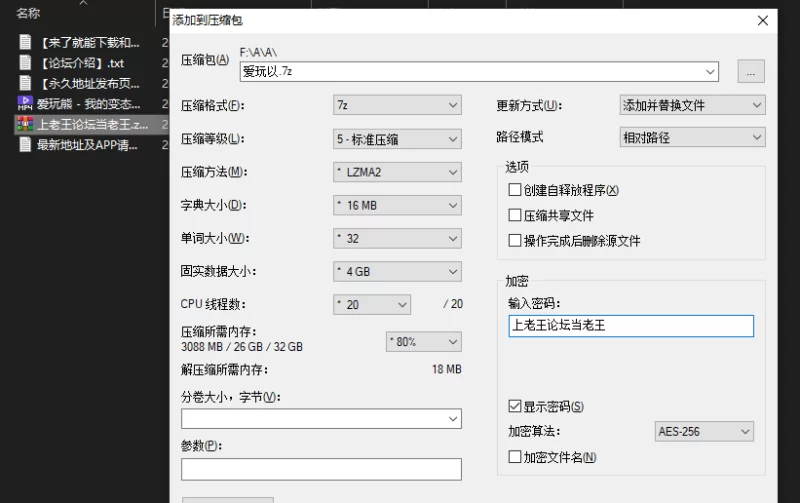Image resolution: width=800 pixels, height=503 pixels.
Task: Open the 加密算法 AES-256 dropdown
Action: [x=704, y=432]
